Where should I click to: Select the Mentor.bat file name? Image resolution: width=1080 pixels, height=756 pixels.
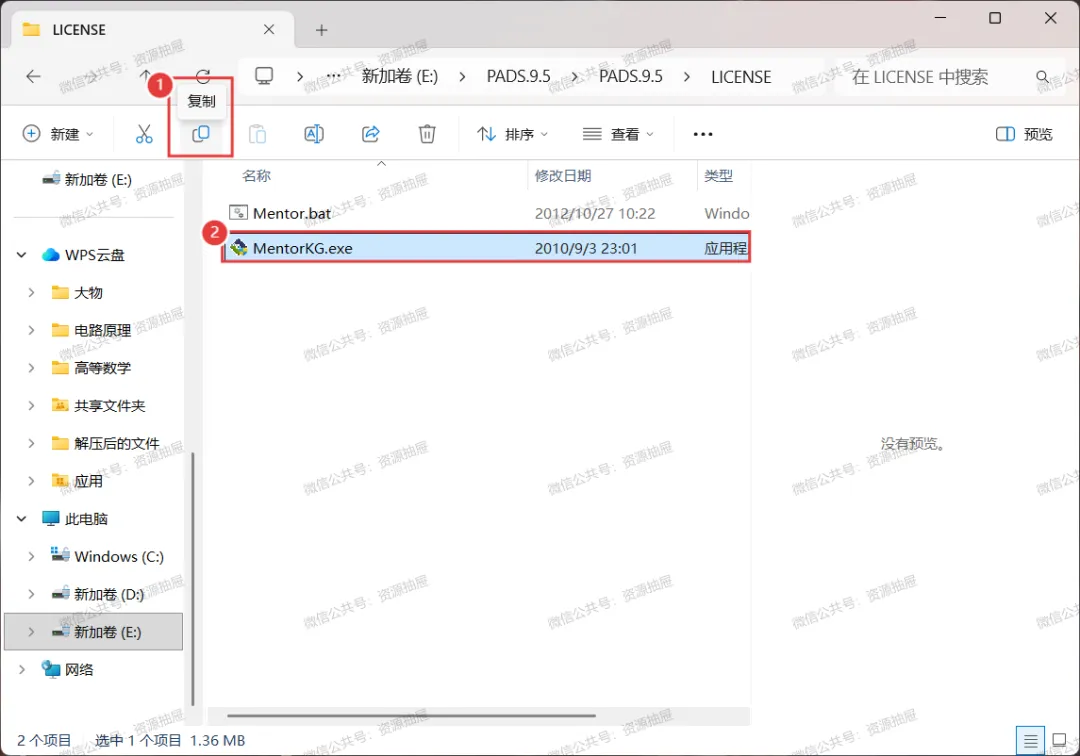point(292,213)
